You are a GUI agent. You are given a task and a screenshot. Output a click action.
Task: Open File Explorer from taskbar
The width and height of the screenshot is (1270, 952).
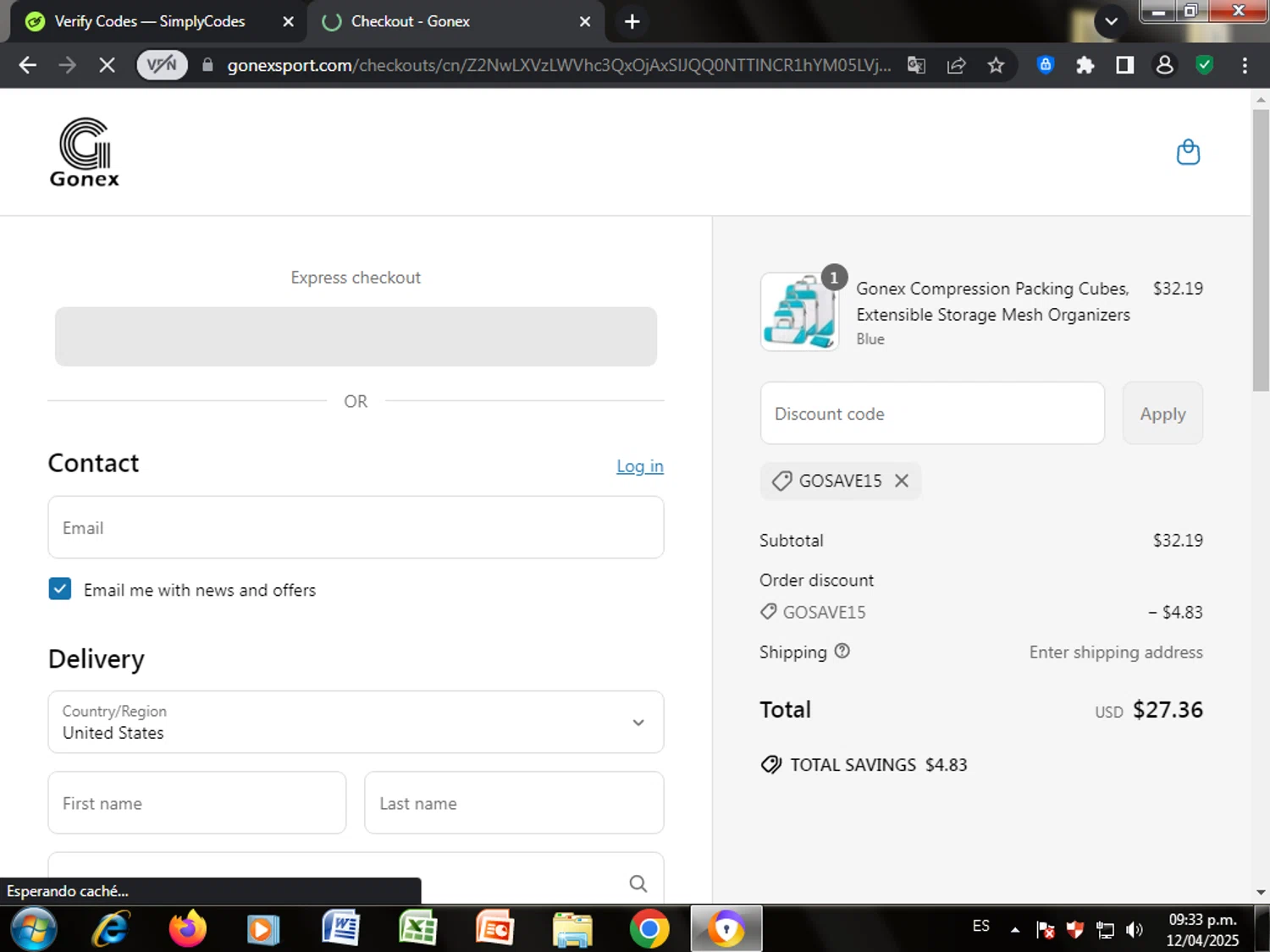(x=572, y=929)
